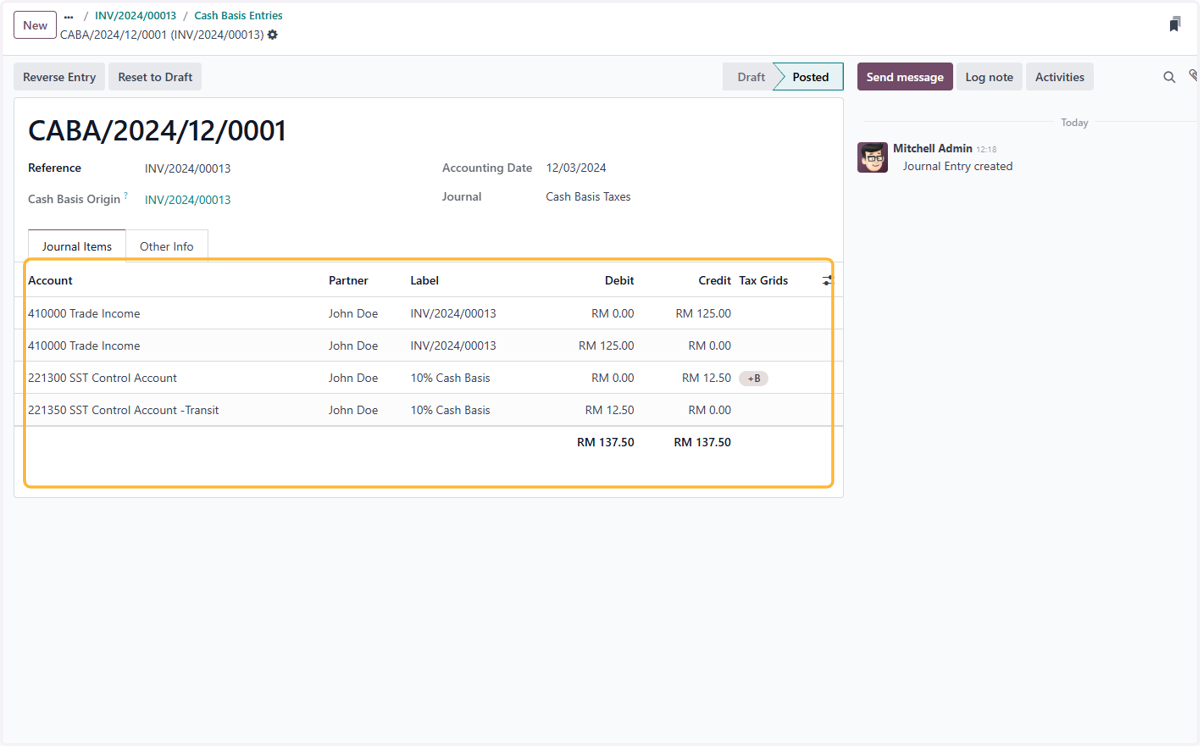Open the breadcrumb ellipsis menu
Viewport: 1200px width, 746px height.
[69, 17]
